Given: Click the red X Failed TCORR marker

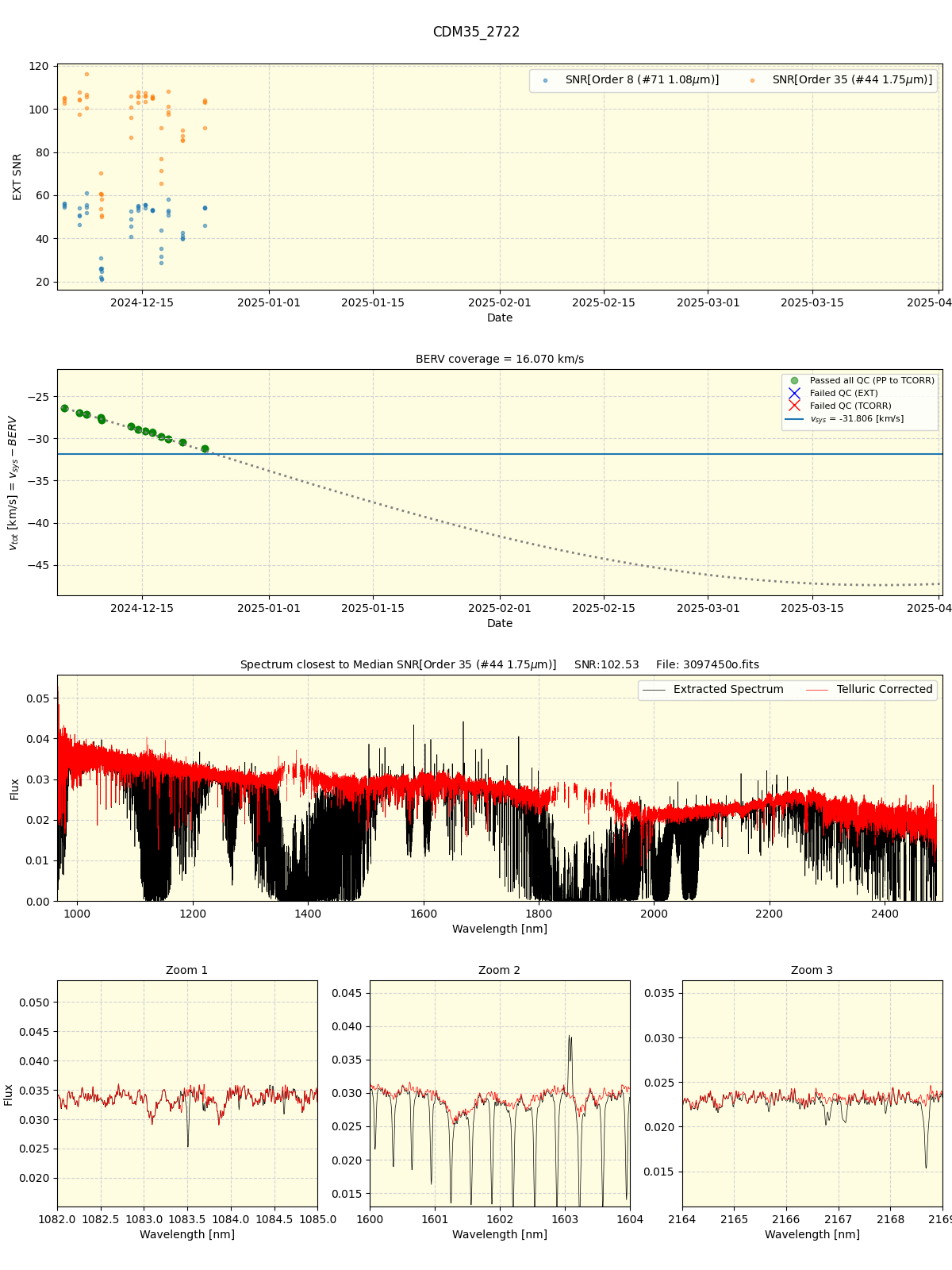Looking at the screenshot, I should click(x=794, y=406).
